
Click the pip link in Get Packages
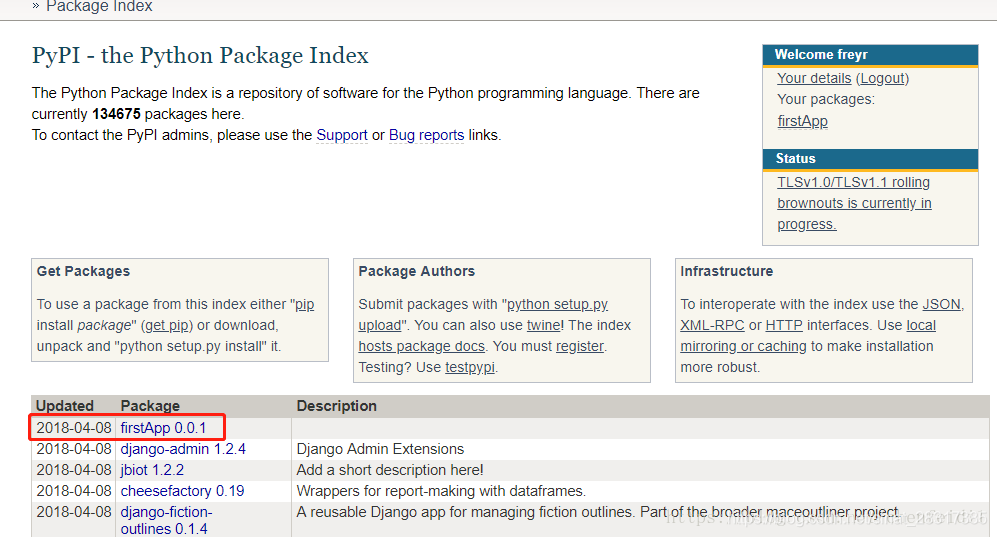tap(305, 304)
